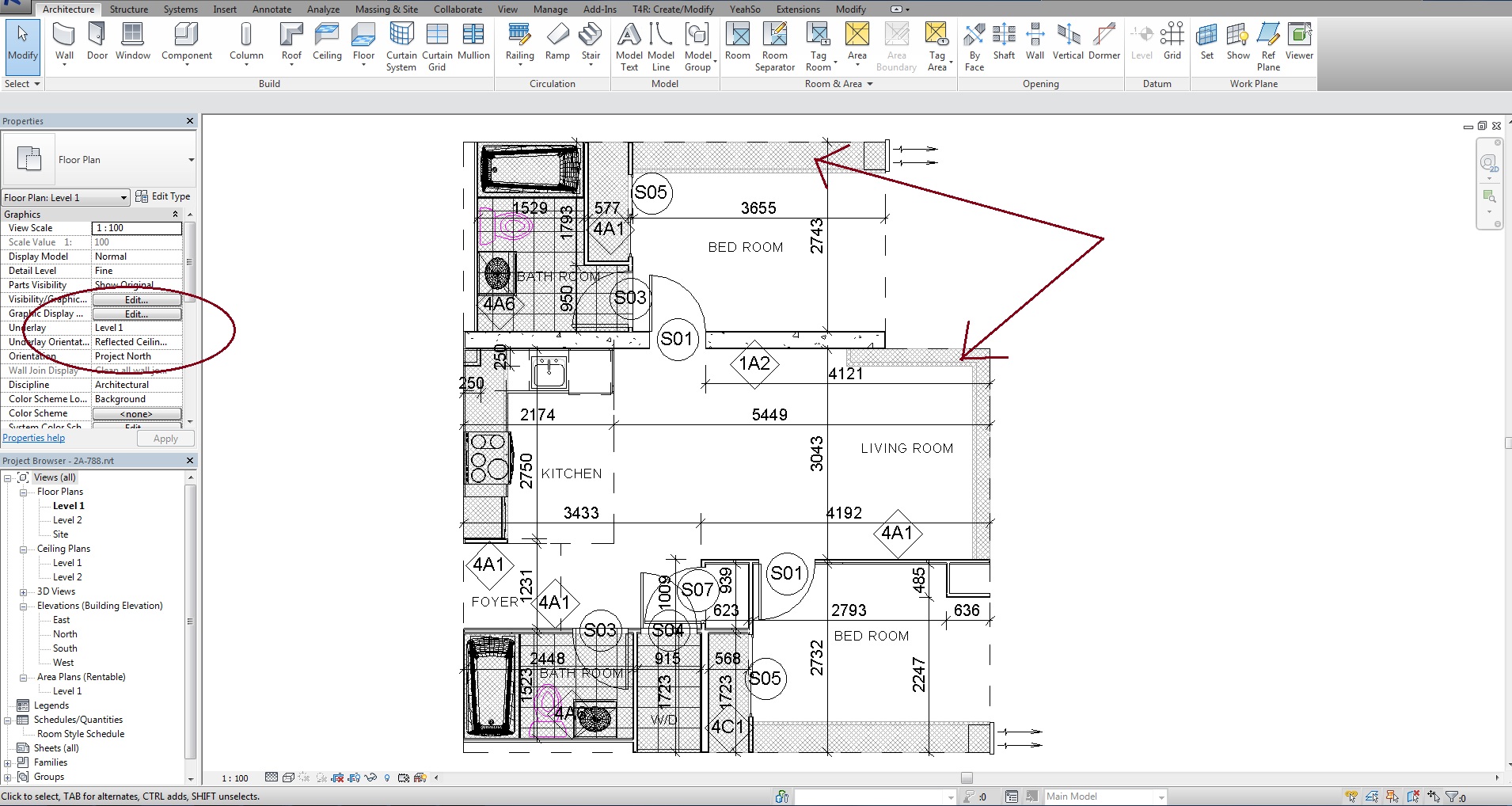The image size is (1512, 806).
Task: Open the Floor Plan type selector dropdown
Action: click(191, 160)
